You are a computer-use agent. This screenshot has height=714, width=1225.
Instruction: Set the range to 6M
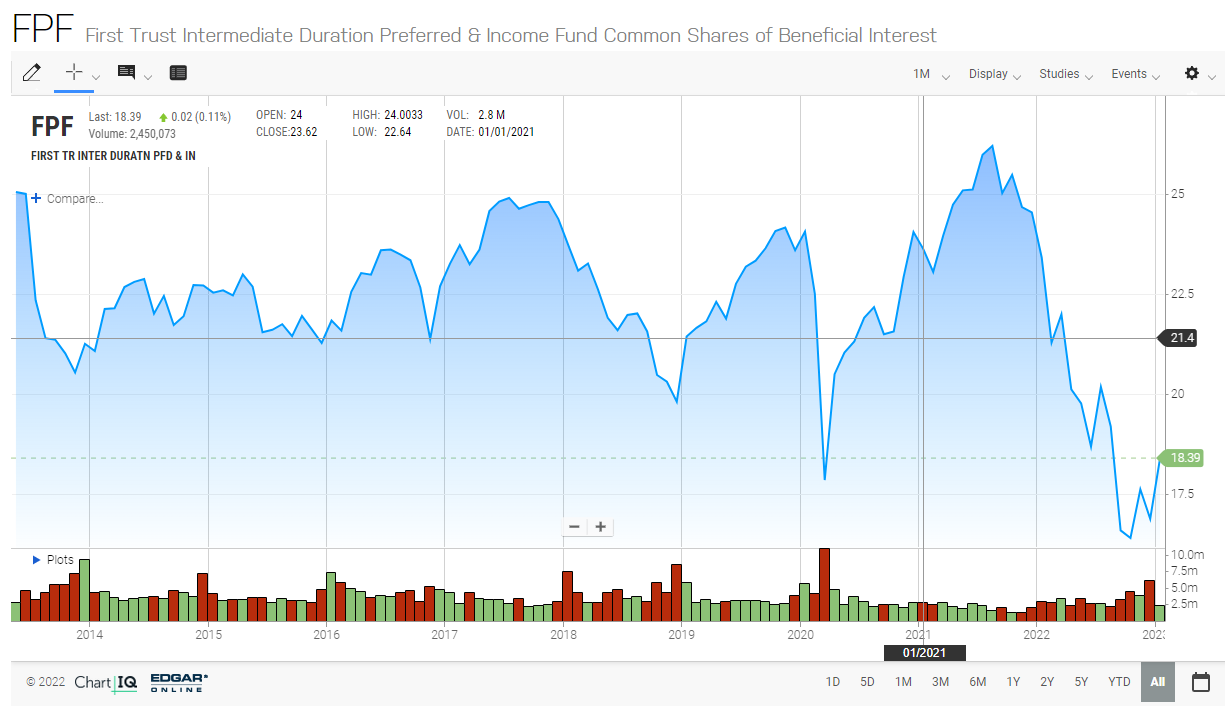pos(977,682)
